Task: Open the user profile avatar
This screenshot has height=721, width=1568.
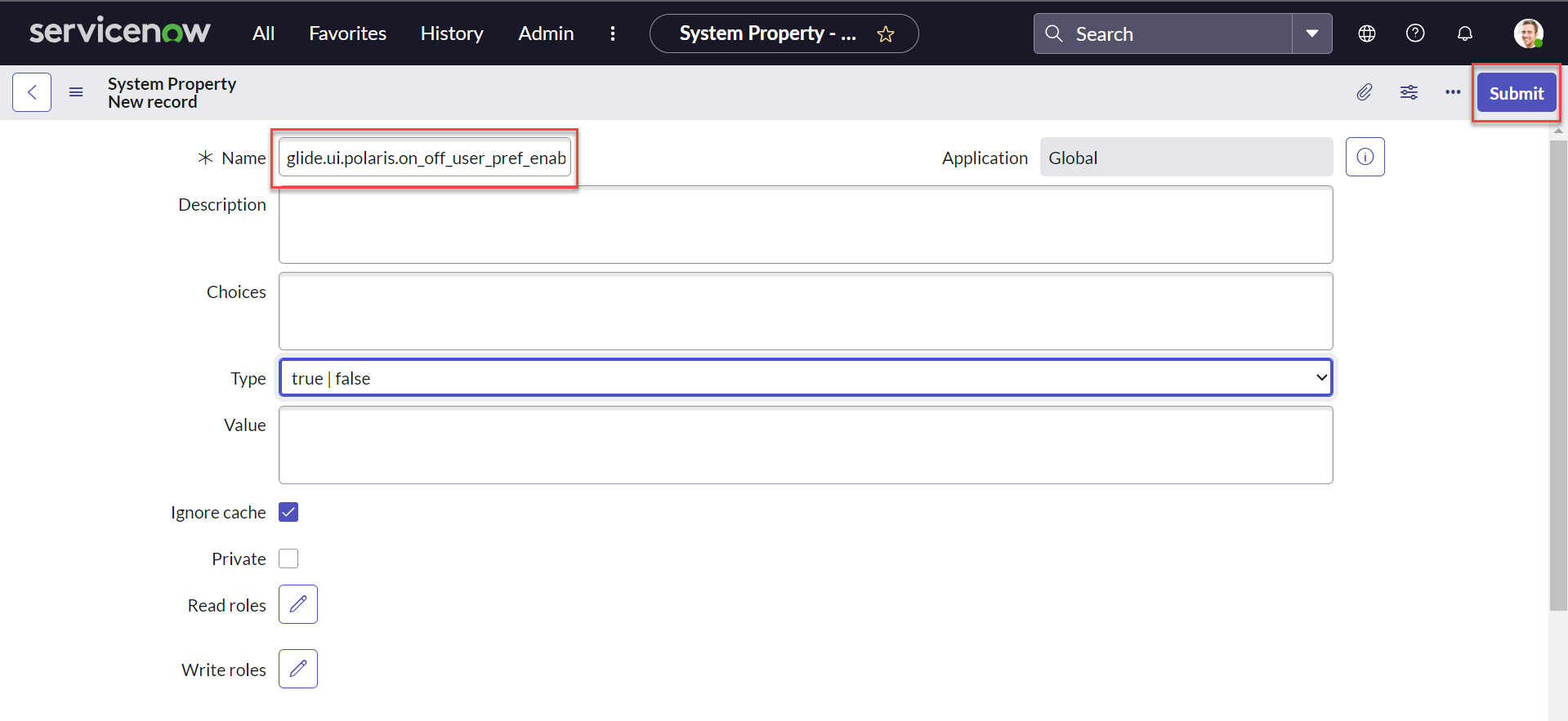Action: click(x=1527, y=33)
